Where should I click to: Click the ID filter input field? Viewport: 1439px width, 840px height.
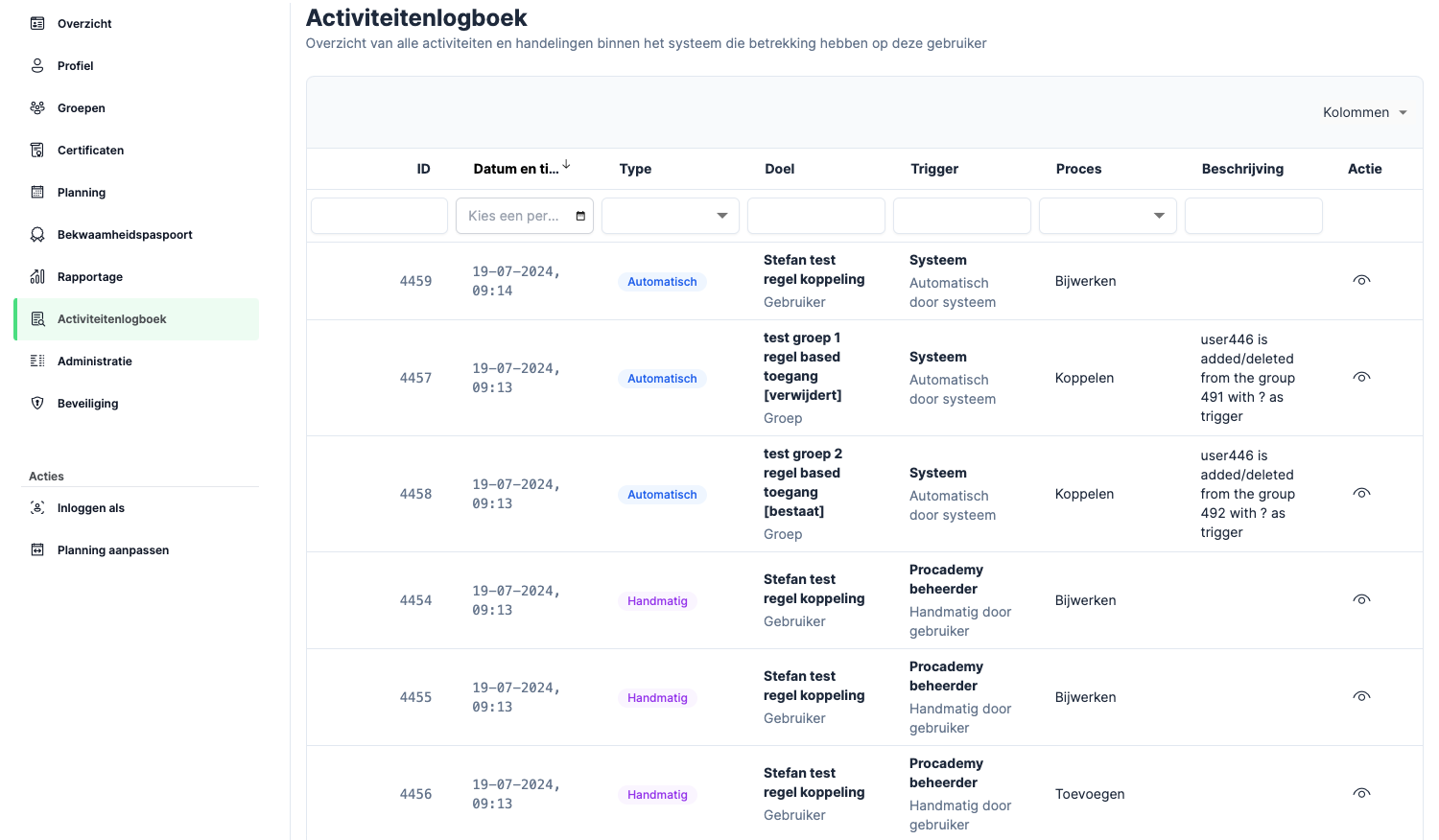[x=379, y=216]
